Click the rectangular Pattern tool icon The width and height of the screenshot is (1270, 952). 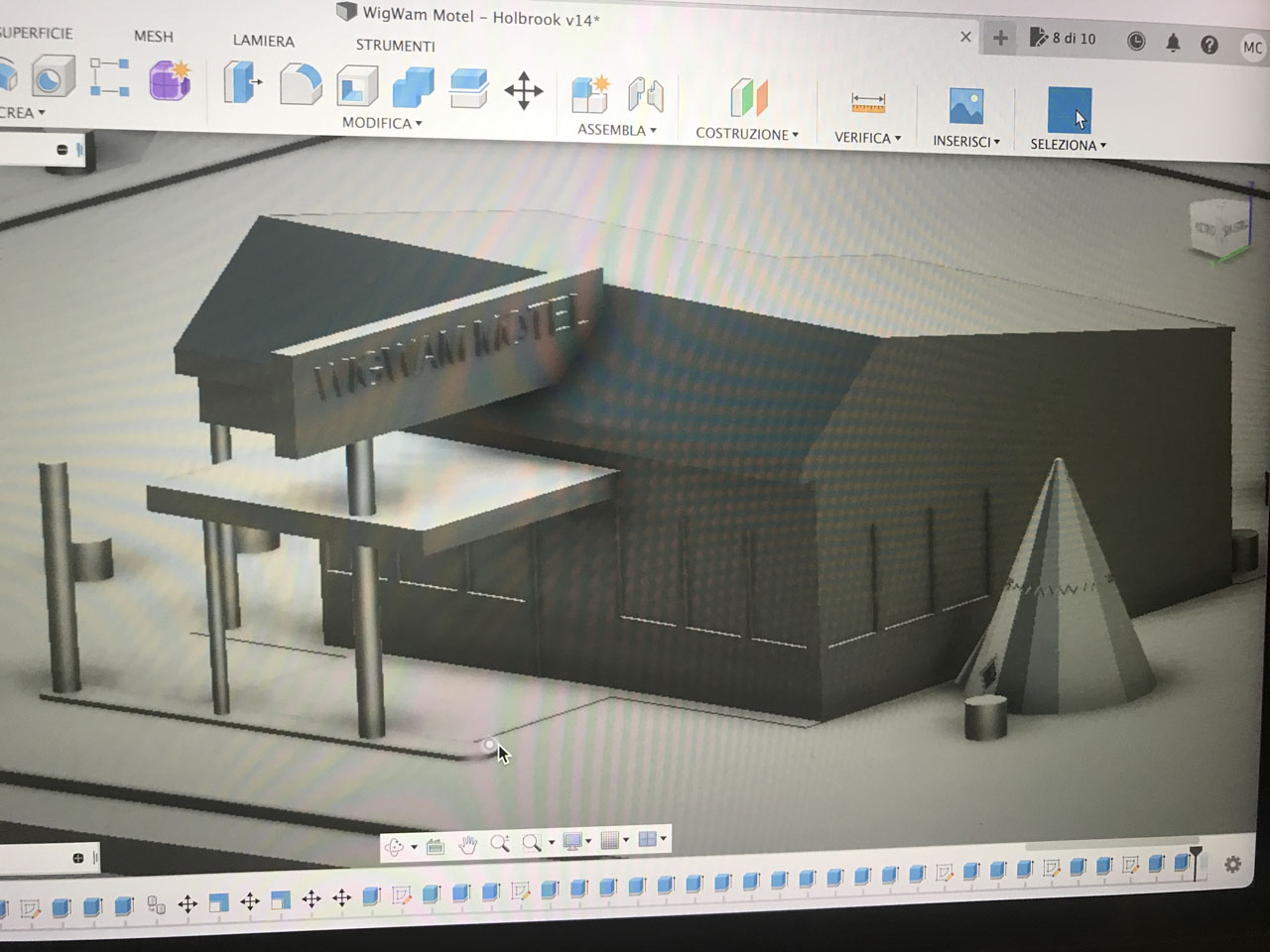[x=109, y=77]
